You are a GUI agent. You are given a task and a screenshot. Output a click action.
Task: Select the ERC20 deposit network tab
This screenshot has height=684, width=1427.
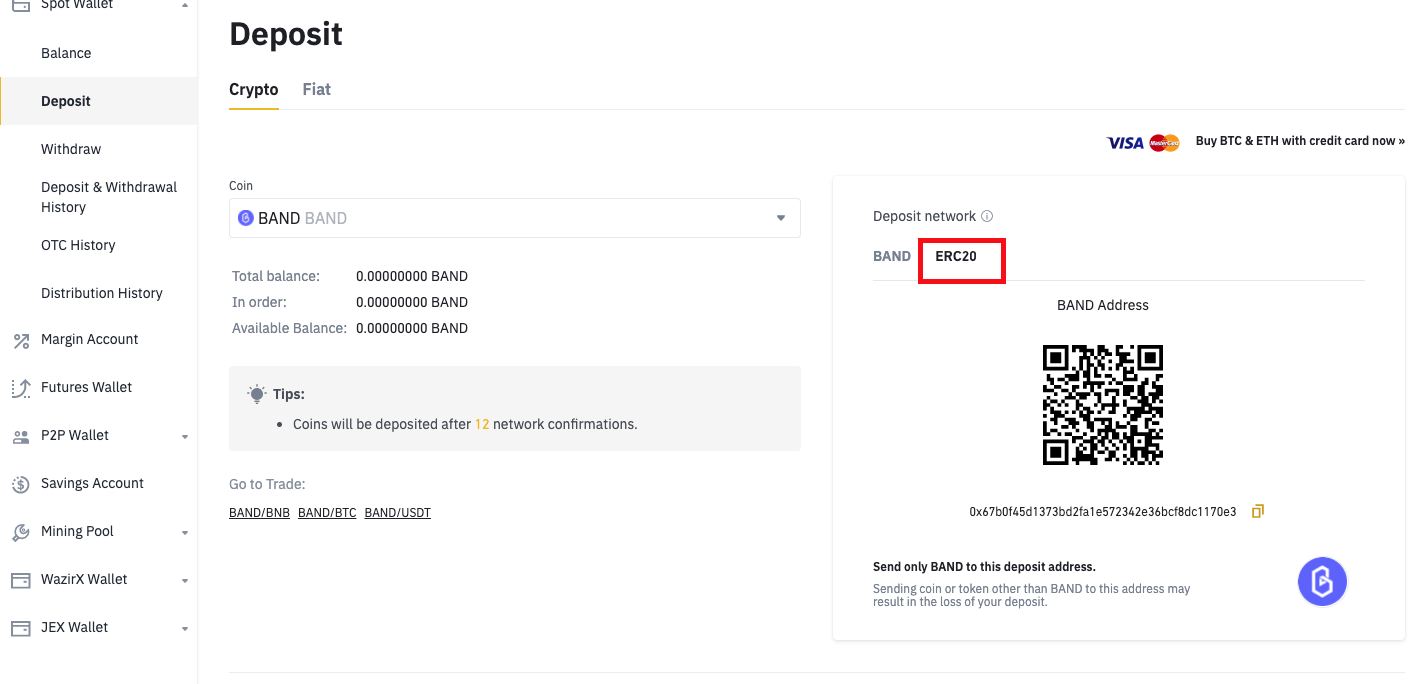(x=956, y=256)
